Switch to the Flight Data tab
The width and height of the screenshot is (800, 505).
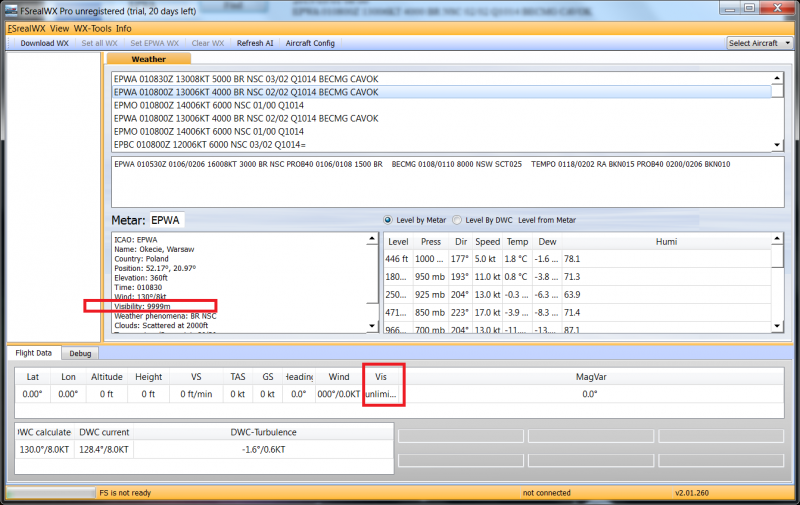[x=33, y=353]
